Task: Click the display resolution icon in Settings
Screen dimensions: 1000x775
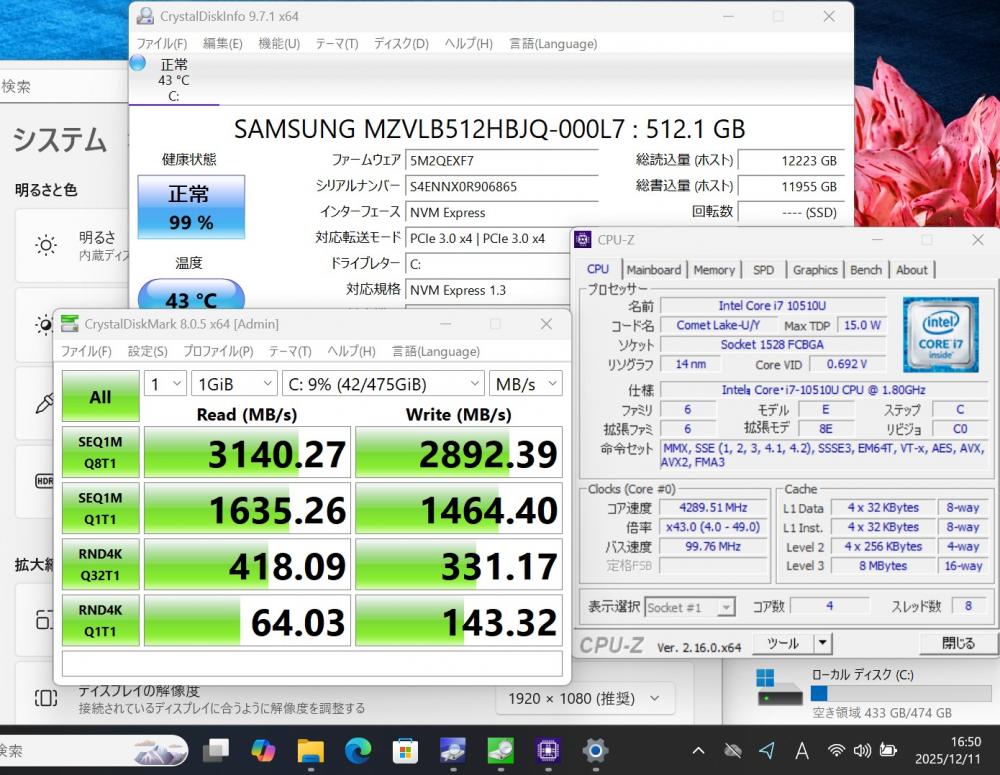Action: [46, 698]
